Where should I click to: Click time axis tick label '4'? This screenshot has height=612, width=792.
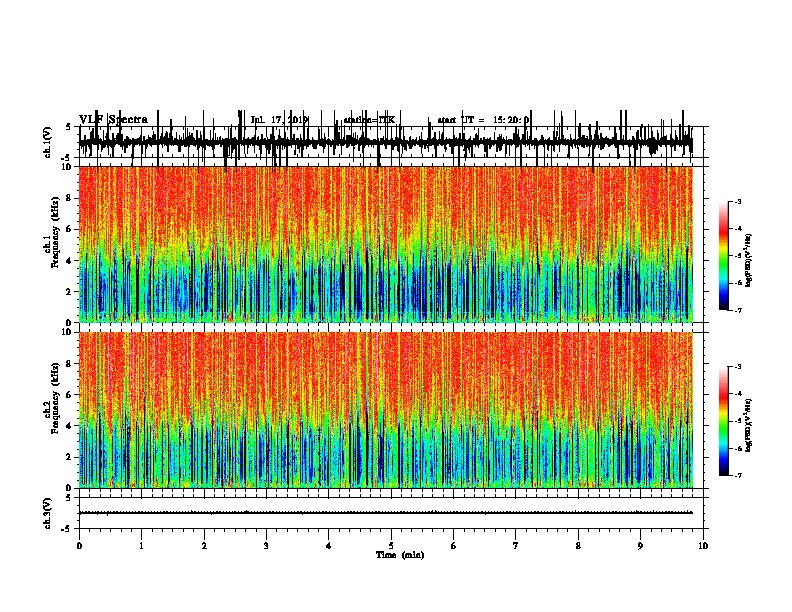[329, 546]
